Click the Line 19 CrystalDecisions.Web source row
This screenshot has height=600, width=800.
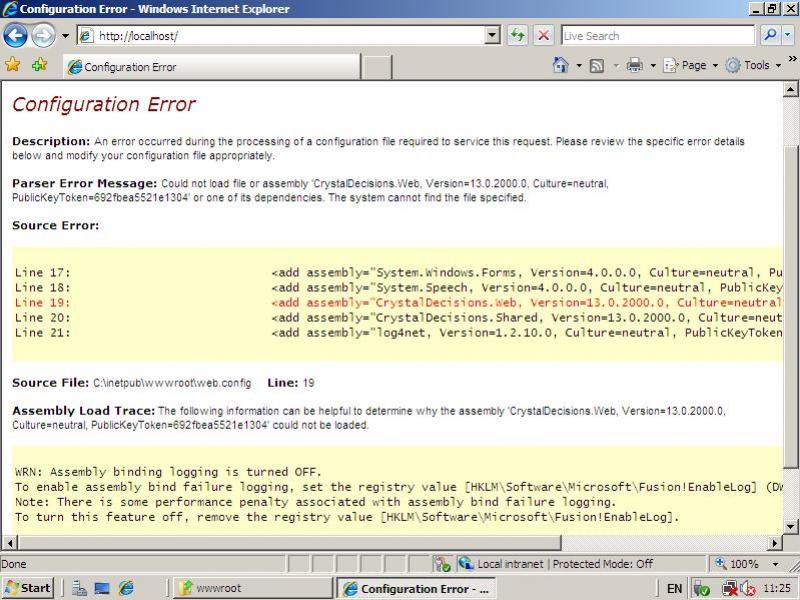click(398, 302)
